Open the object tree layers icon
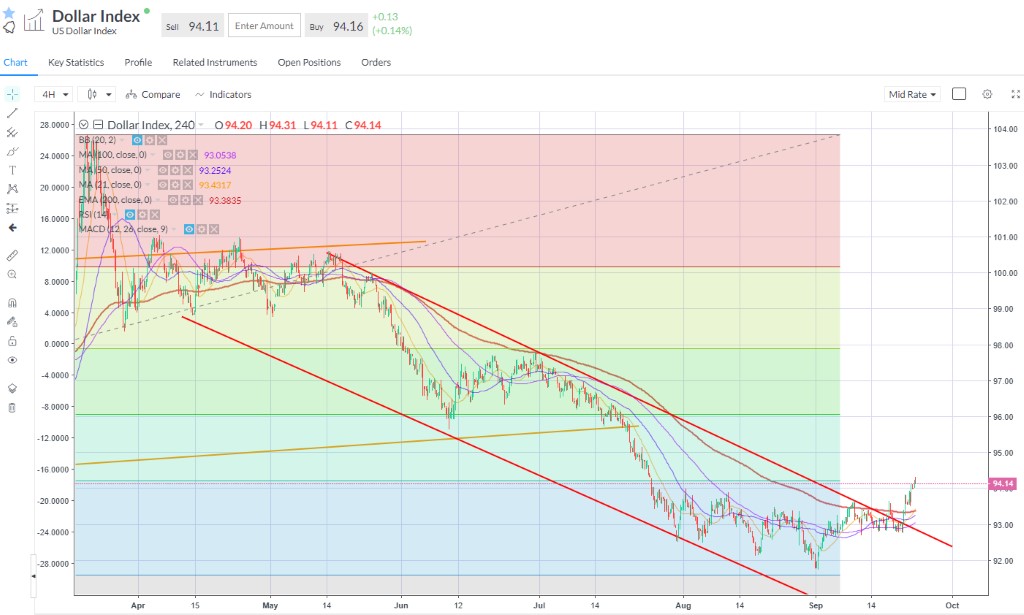1024x615 pixels. 12,388
